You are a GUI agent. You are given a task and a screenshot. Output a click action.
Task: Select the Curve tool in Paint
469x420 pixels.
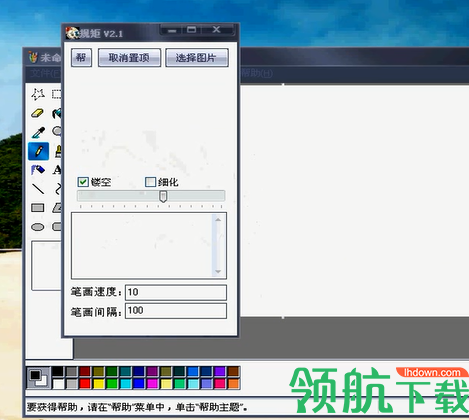(x=57, y=189)
